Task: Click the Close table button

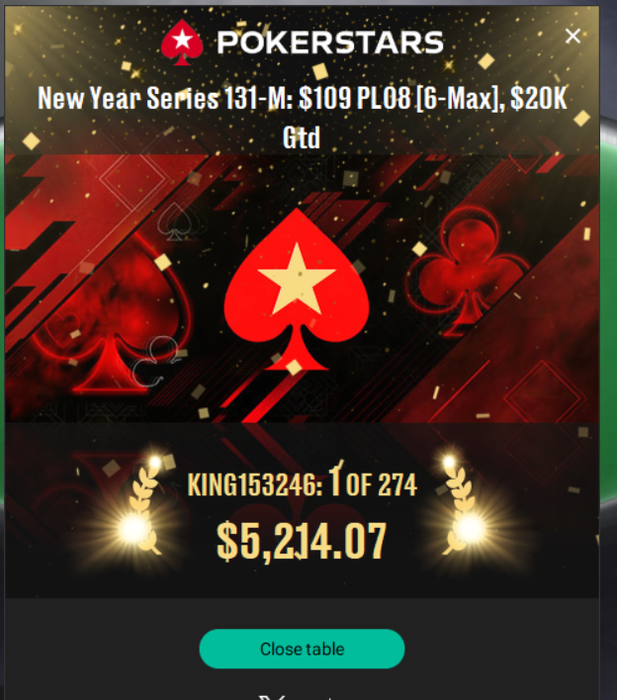Action: point(302,649)
